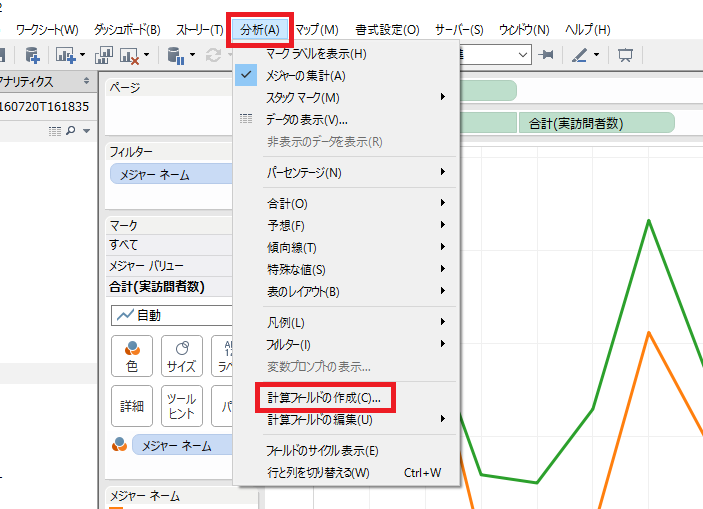Click the duplicate sheet toolbar icon
The image size is (703, 509).
pyautogui.click(x=104, y=55)
